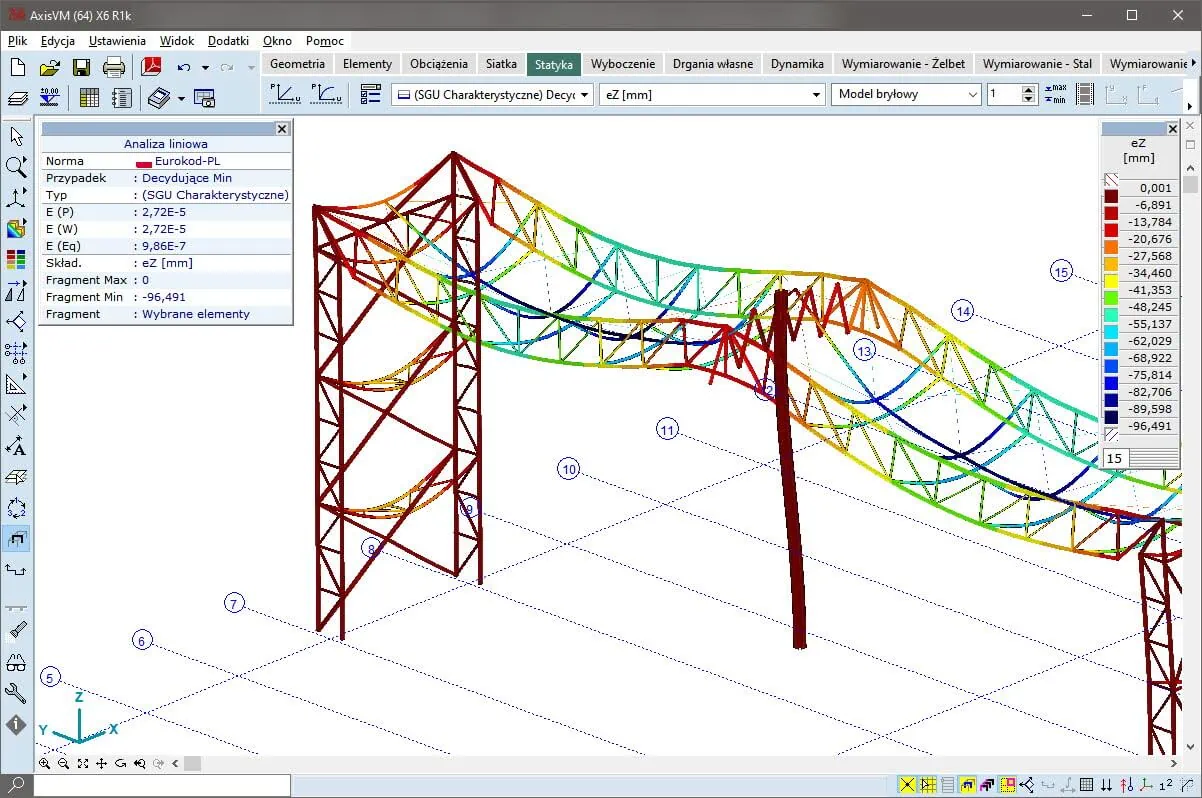This screenshot has width=1202, height=798.
Task: Export to PDF using the red PDF icon
Action: (151, 68)
